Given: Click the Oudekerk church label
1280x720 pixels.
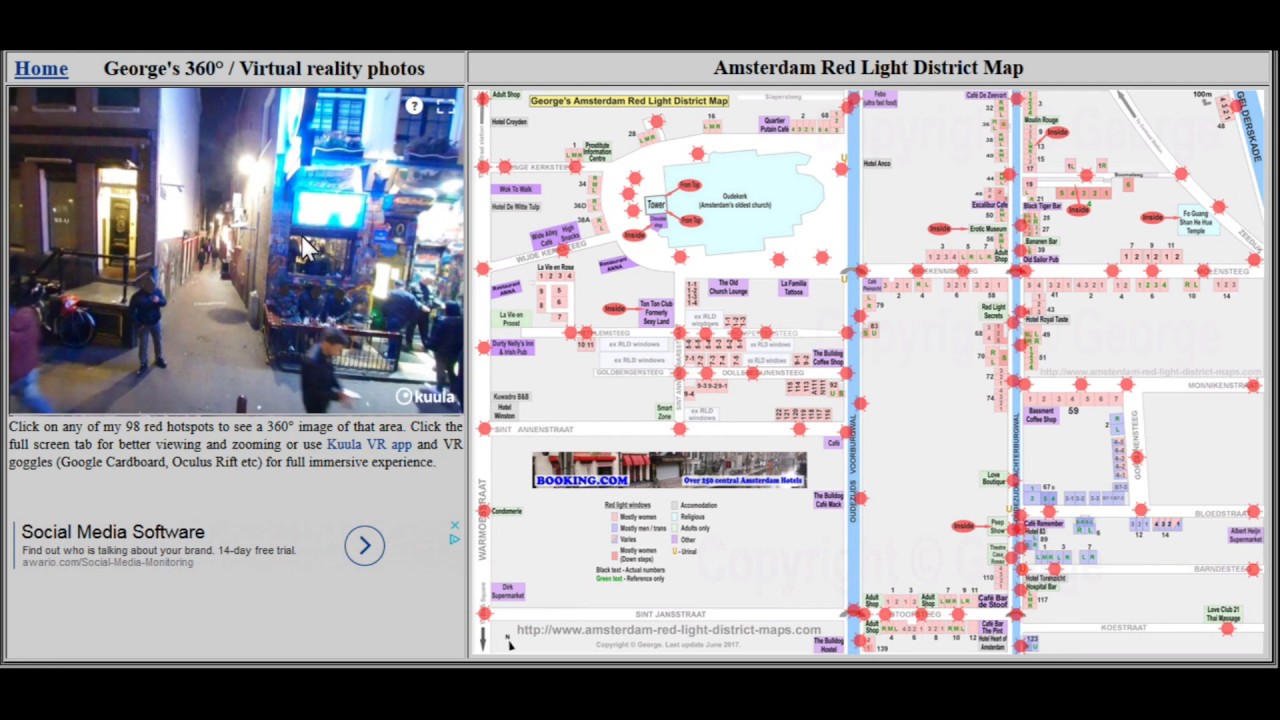Looking at the screenshot, I should (735, 201).
